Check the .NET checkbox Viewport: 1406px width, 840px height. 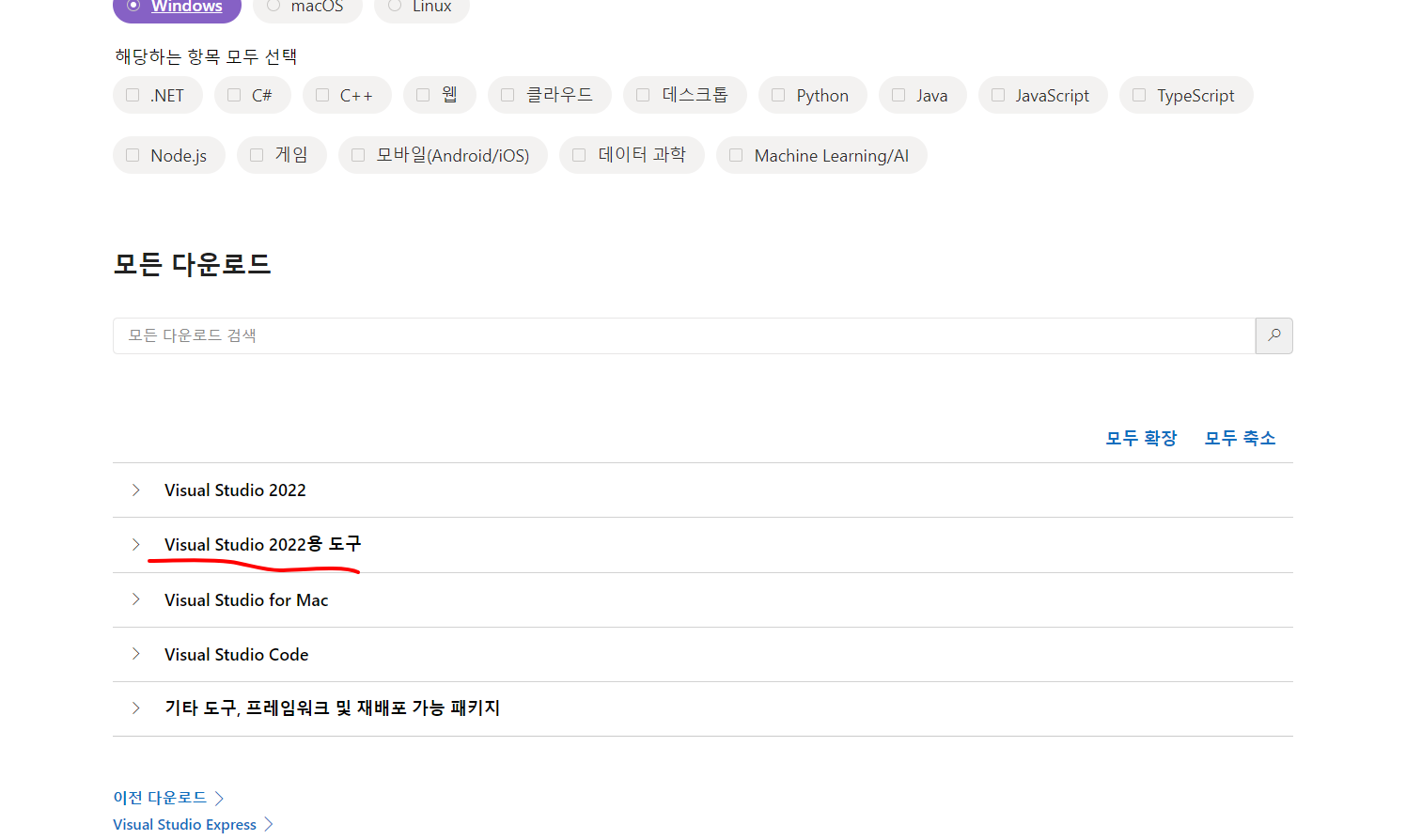point(133,95)
